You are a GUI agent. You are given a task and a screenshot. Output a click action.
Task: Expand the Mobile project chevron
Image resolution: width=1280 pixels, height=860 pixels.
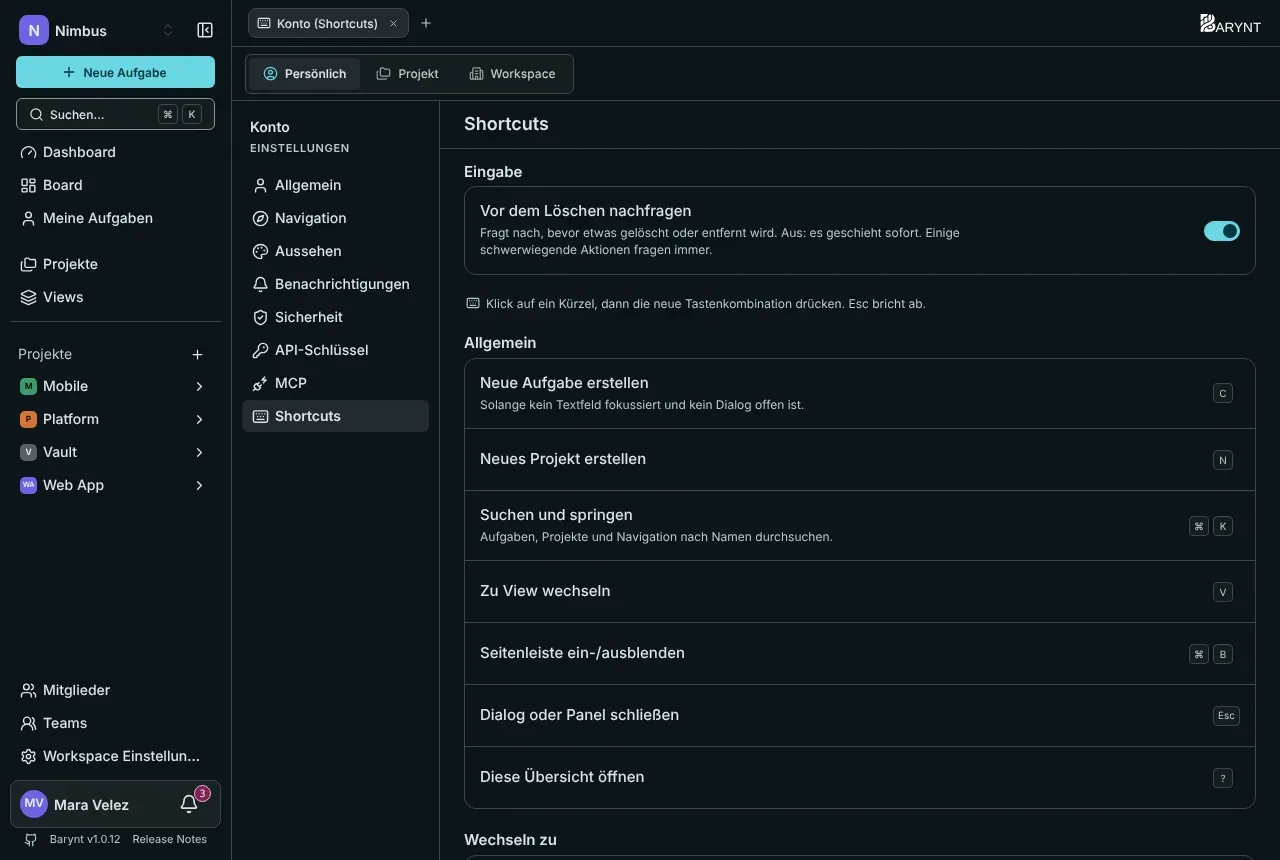pos(199,386)
